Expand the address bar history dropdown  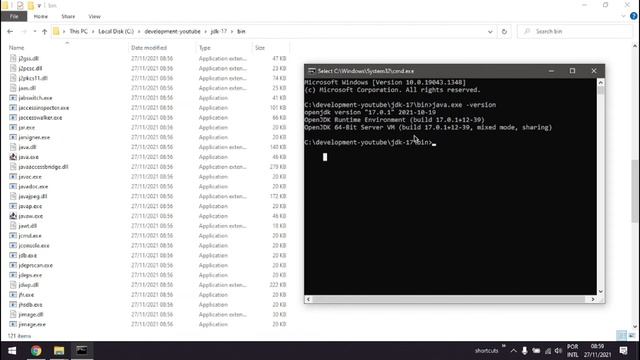click(x=490, y=31)
